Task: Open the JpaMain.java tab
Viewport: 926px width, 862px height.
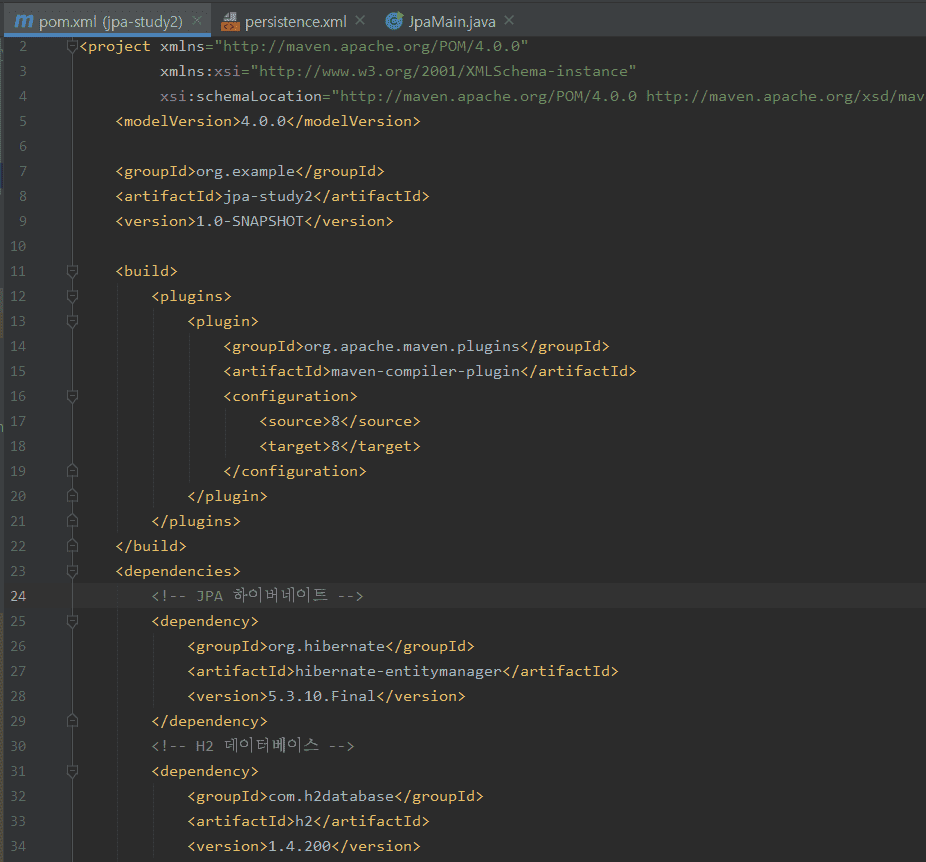Action: [452, 22]
